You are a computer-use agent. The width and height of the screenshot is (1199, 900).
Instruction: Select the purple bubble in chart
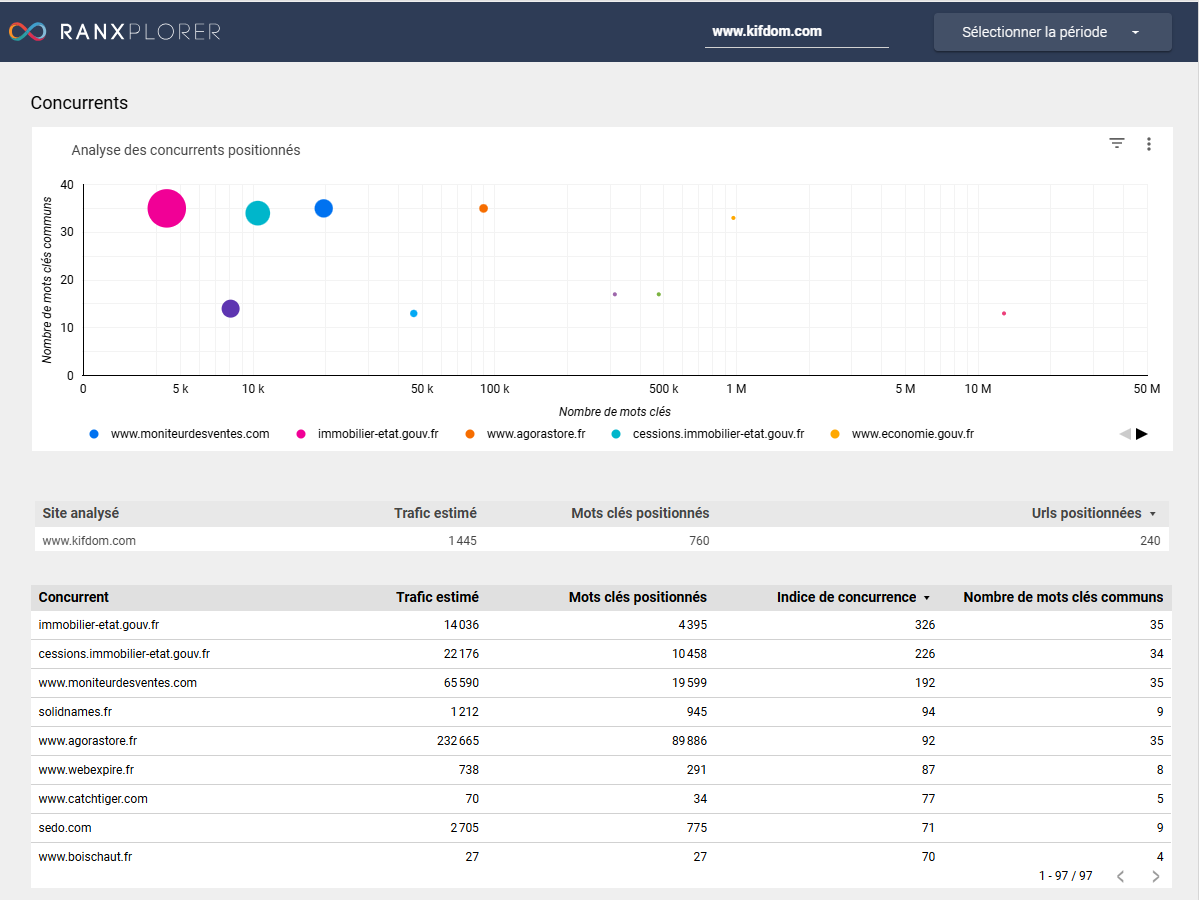230,308
